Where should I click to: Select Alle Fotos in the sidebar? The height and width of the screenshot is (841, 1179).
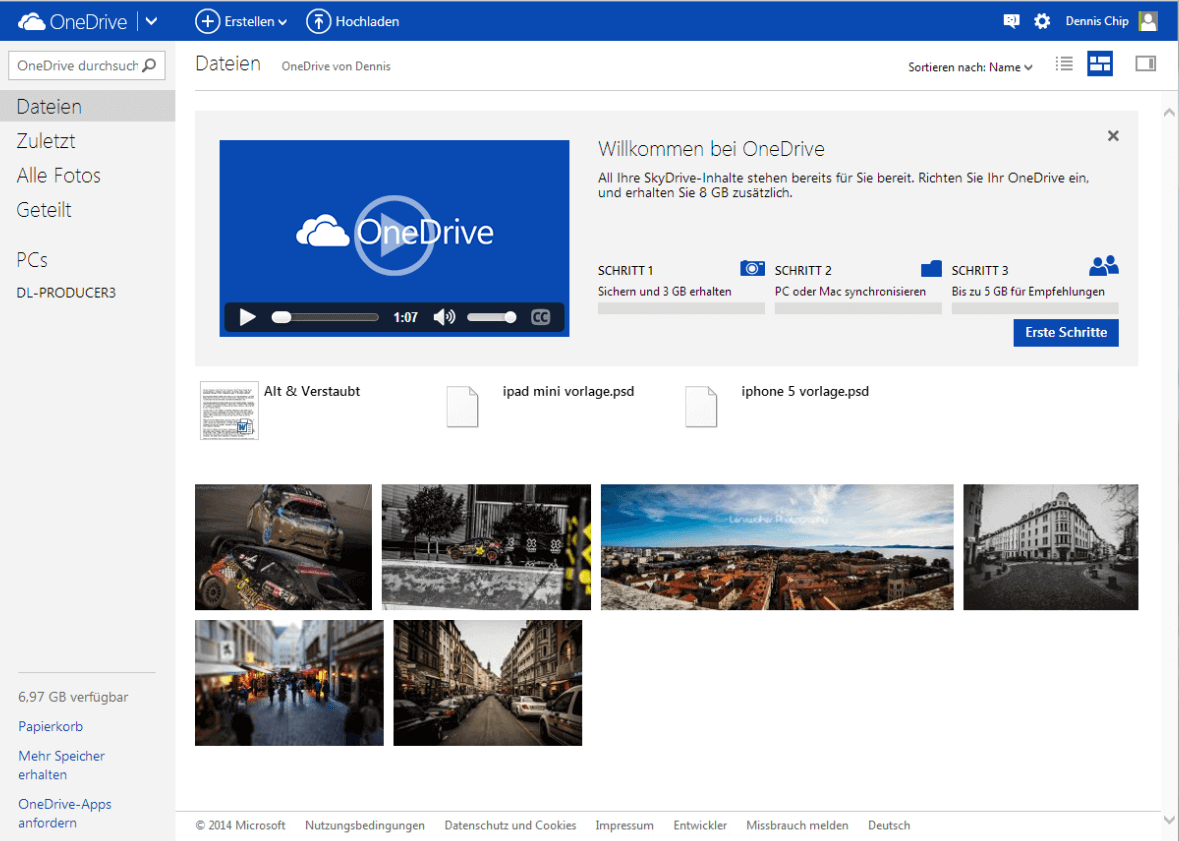coord(58,175)
